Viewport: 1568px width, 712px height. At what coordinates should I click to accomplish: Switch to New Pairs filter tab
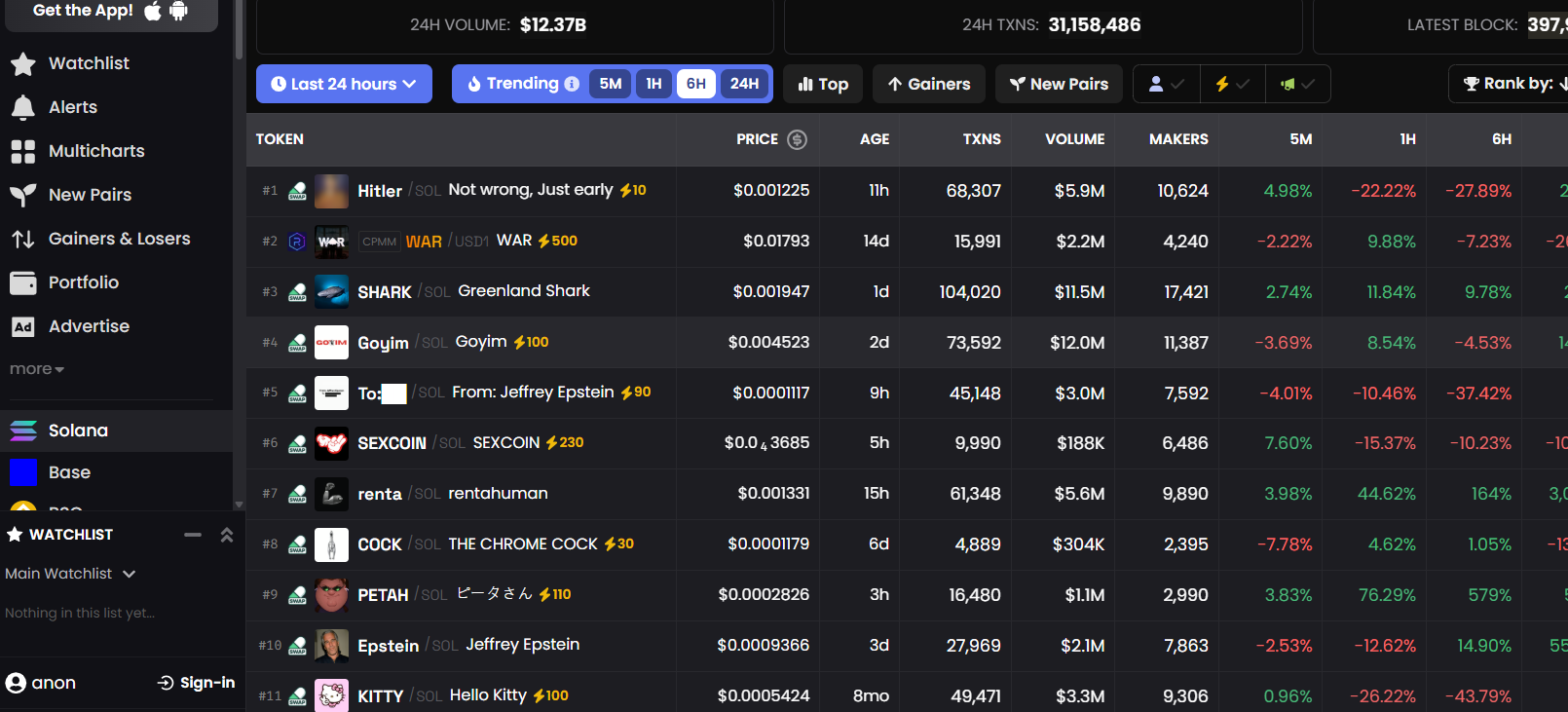coord(1059,84)
